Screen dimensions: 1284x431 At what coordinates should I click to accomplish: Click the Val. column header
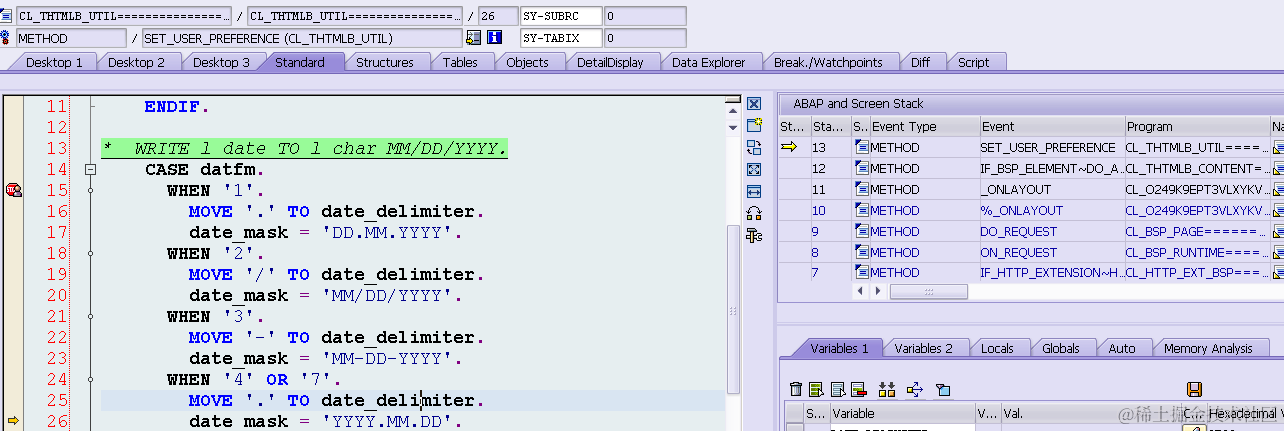1091,413
